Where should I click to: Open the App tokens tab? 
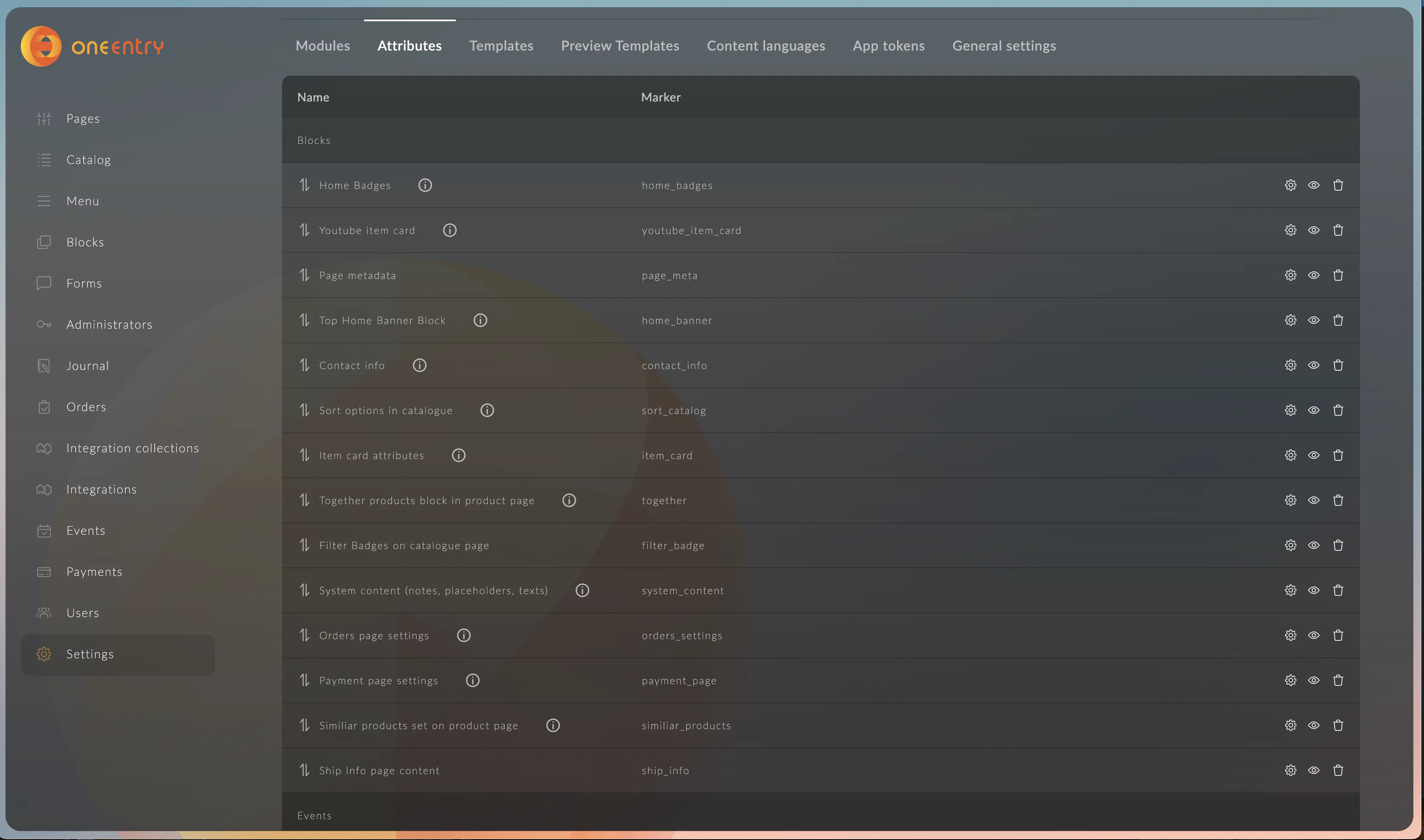pos(888,46)
